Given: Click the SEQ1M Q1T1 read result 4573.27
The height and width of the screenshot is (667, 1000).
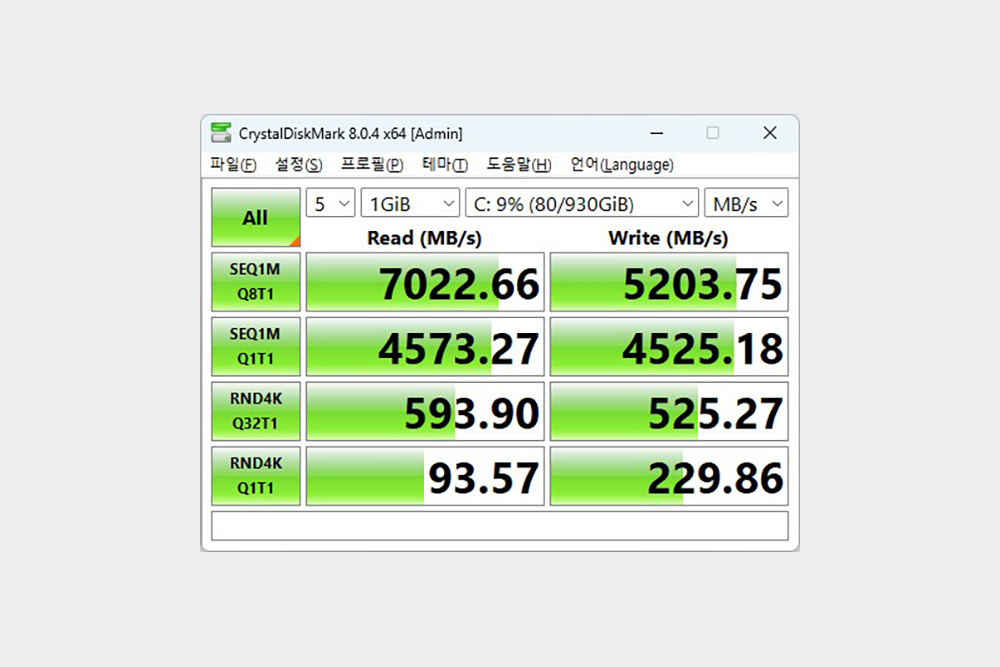Looking at the screenshot, I should coord(425,346).
